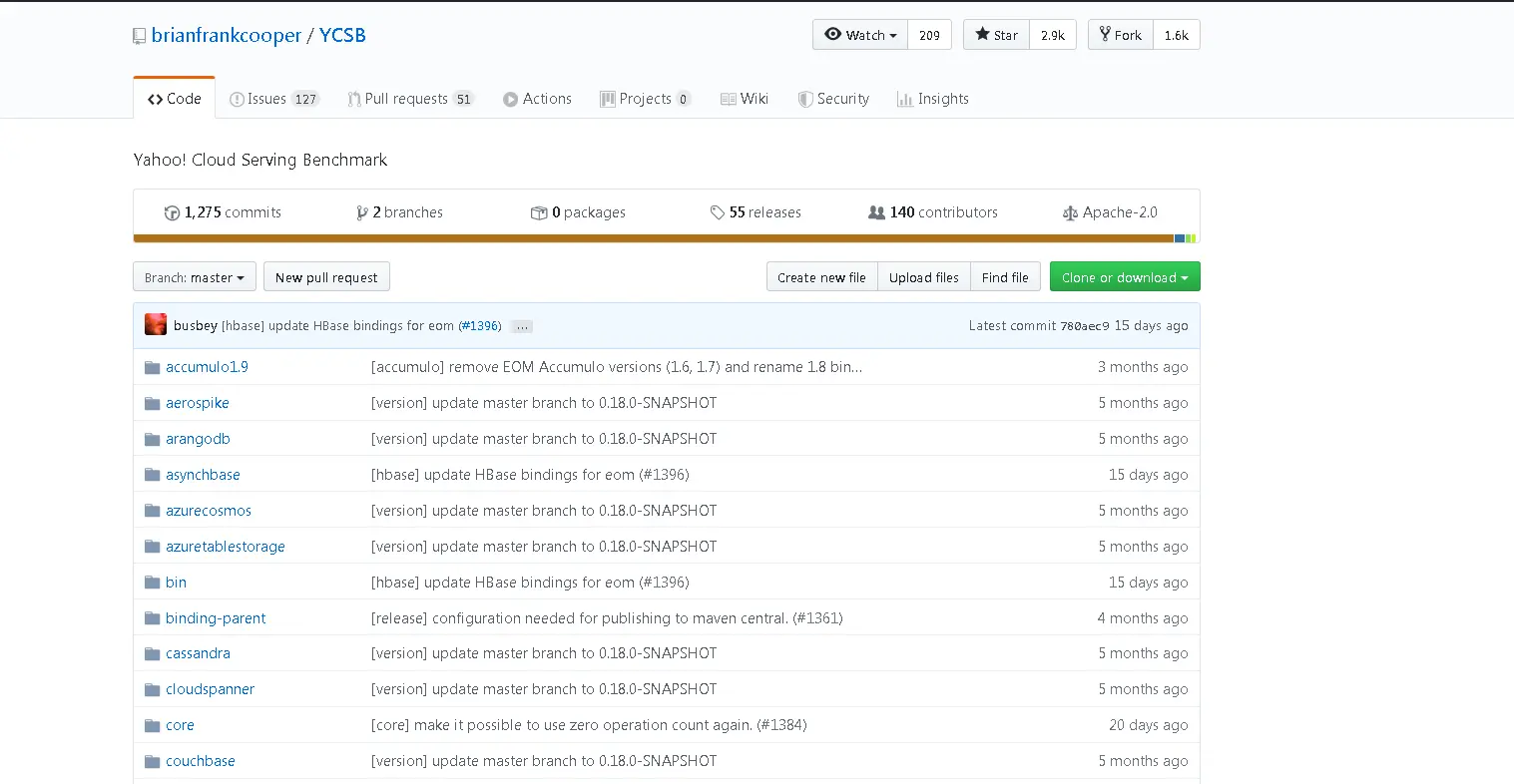Expand the commit message ellipsis

[522, 326]
